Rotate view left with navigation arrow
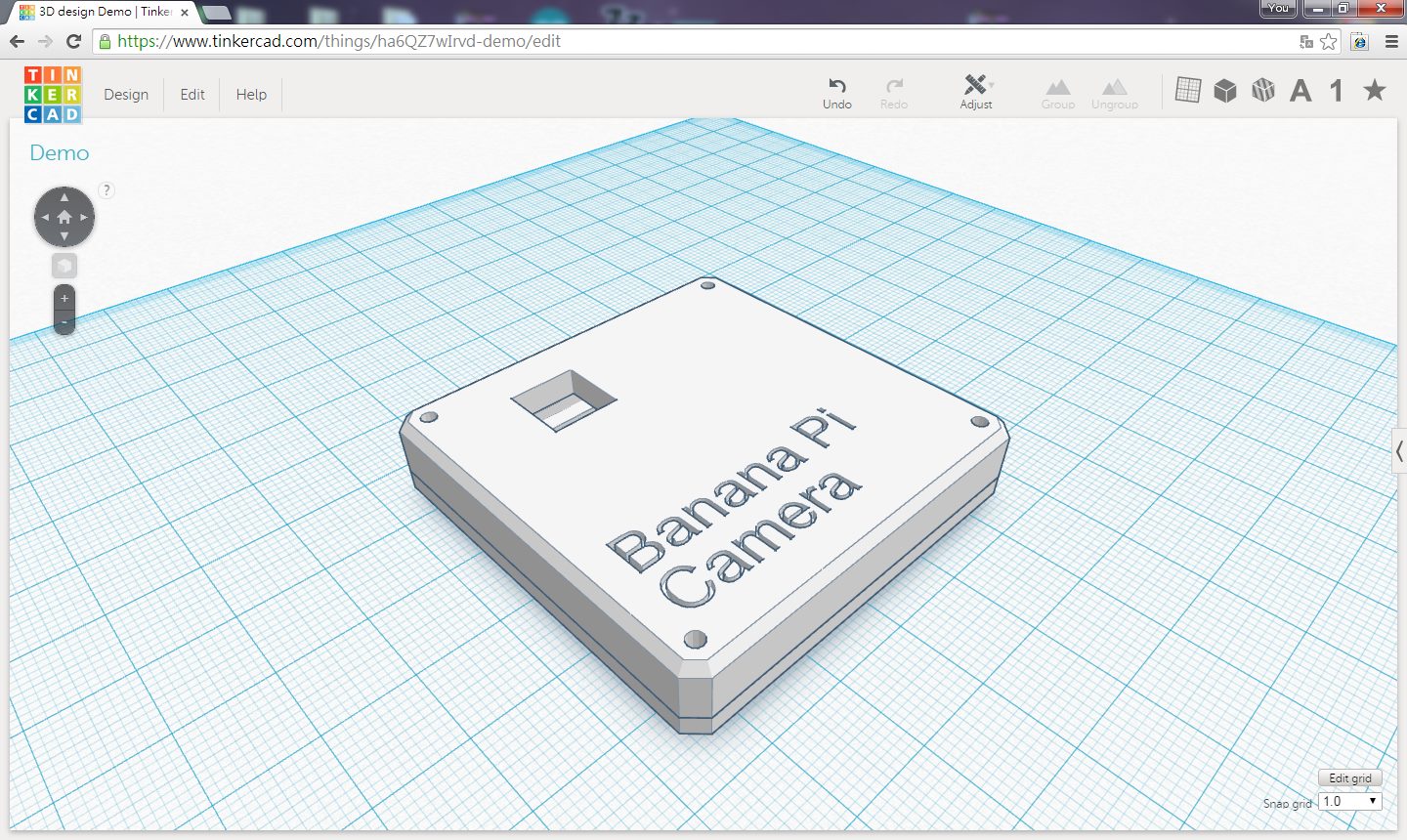1407x840 pixels. [x=45, y=217]
